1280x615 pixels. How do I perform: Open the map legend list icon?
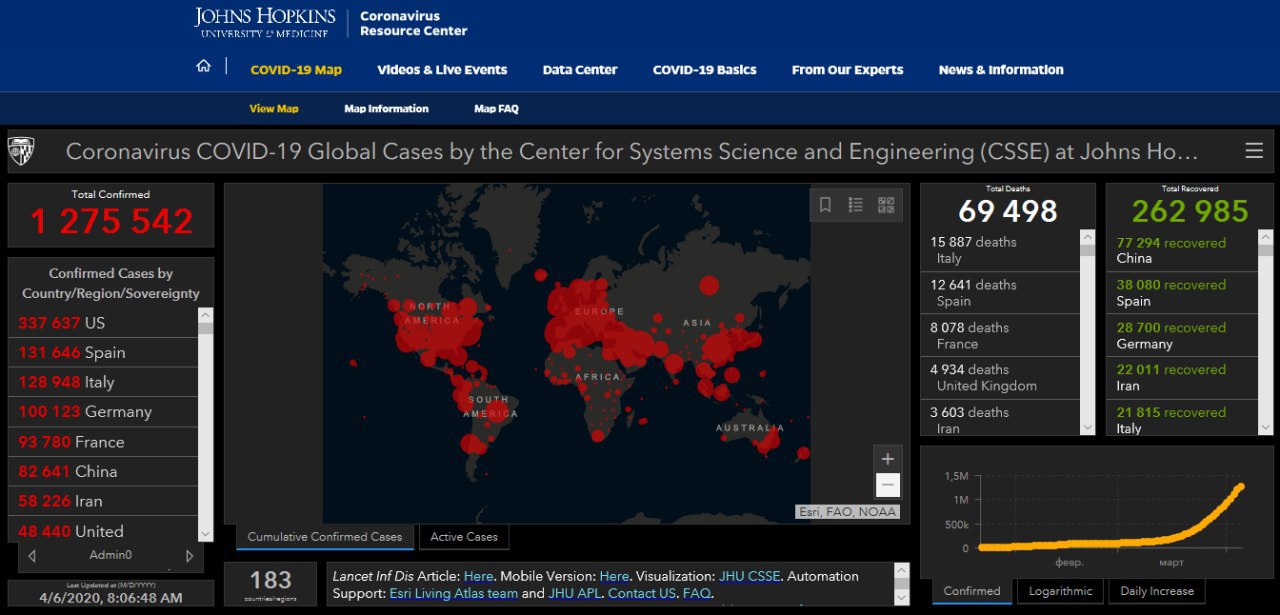tap(855, 205)
